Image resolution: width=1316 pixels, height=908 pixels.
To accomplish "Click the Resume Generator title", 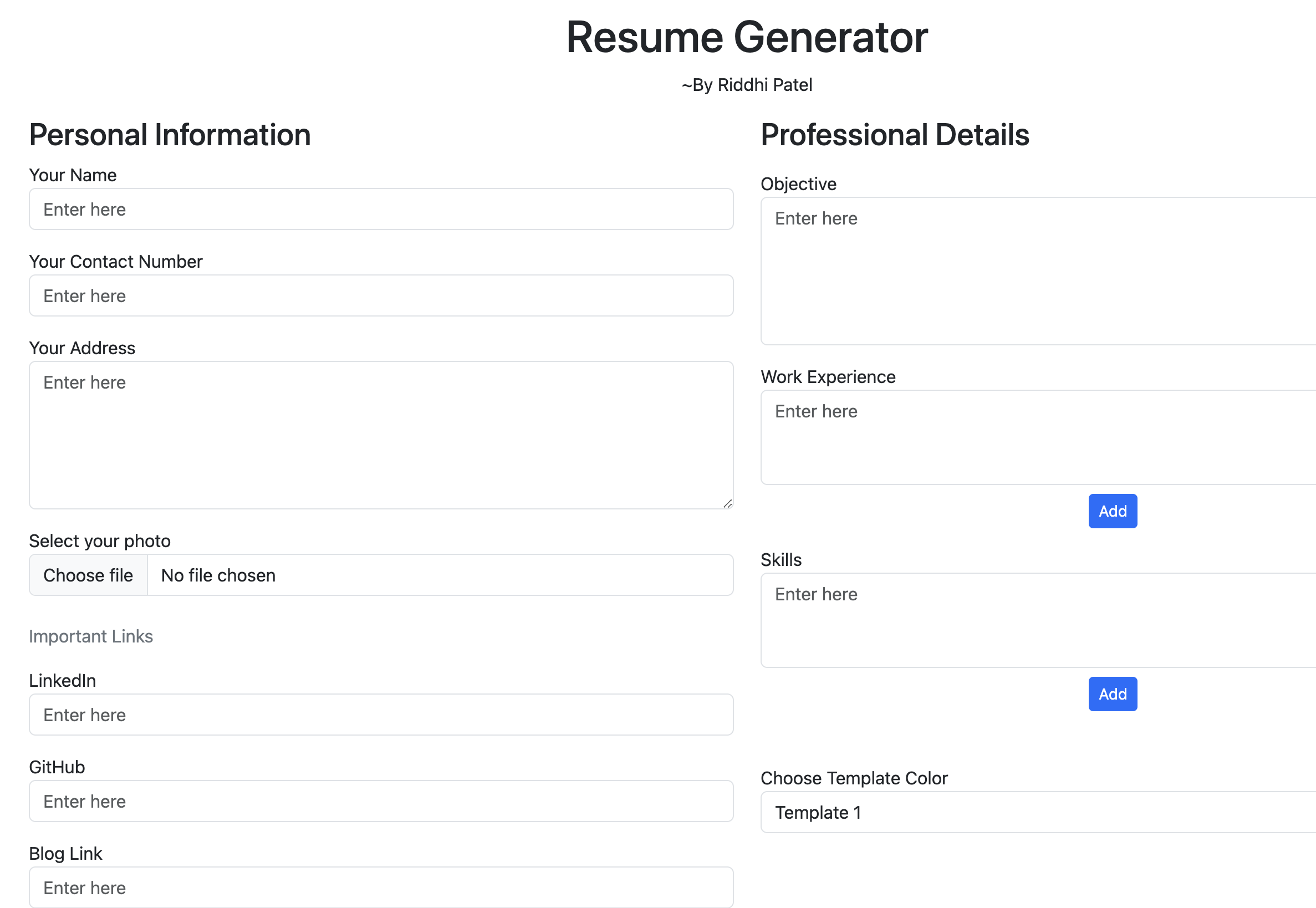I will [x=746, y=37].
